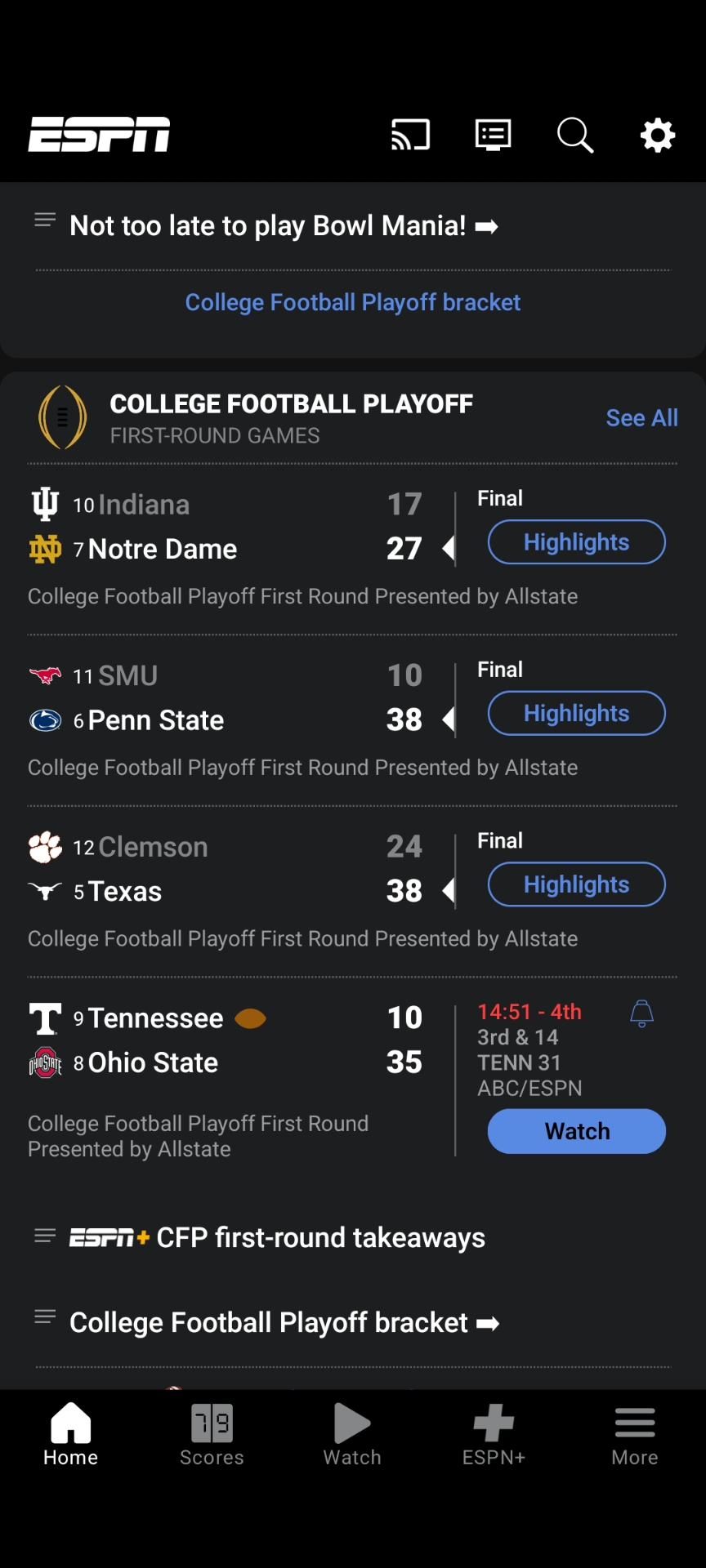Tap the Cast to device icon

(410, 135)
